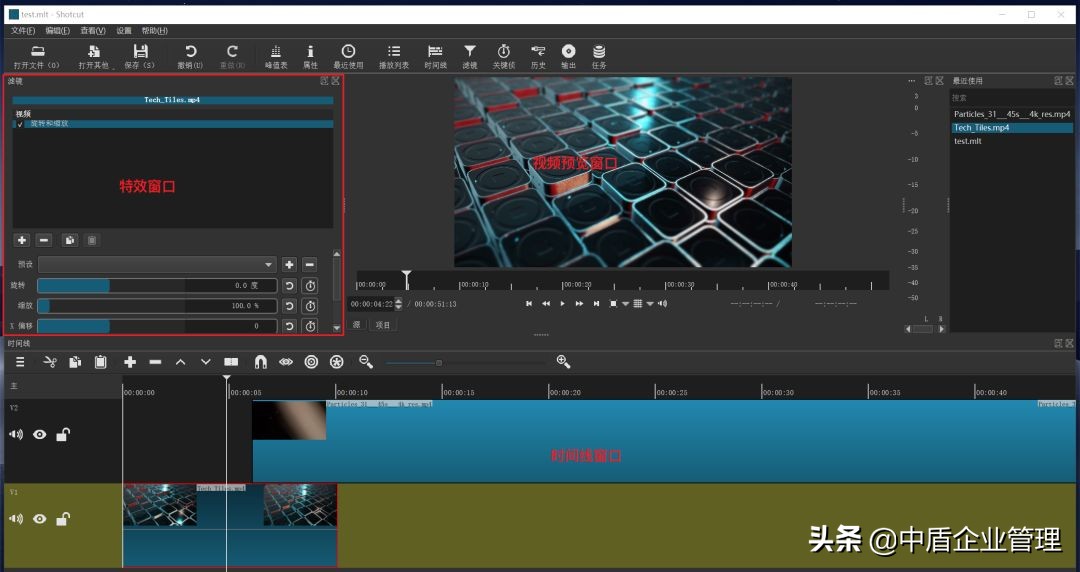Switch to the 项目 tab under player
Viewport: 1080px width, 572px height.
(x=383, y=325)
